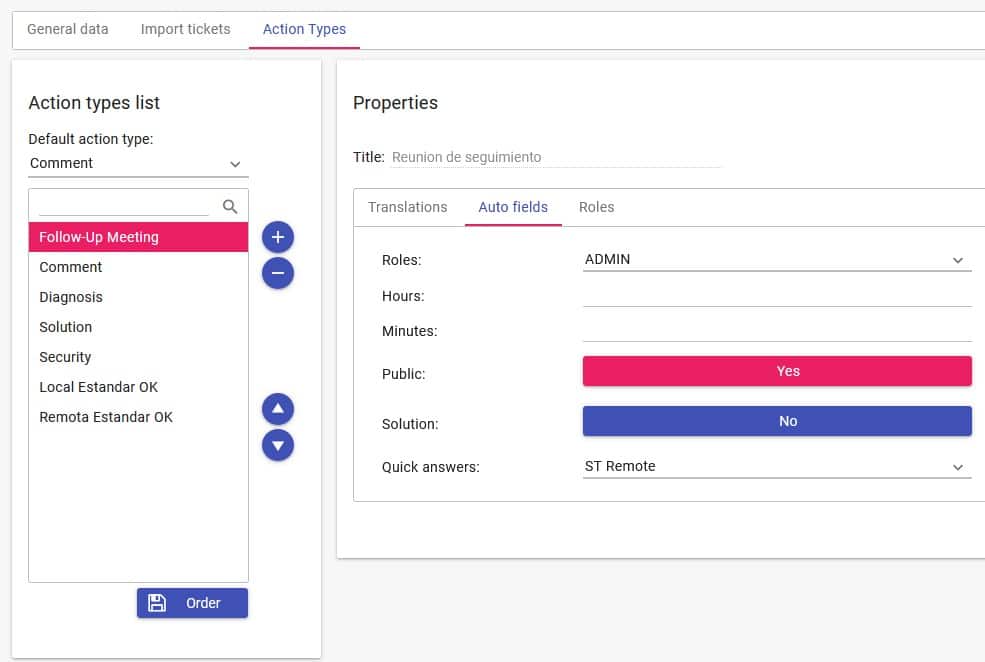
Task: Open the Import tickets tab
Action: tap(185, 29)
